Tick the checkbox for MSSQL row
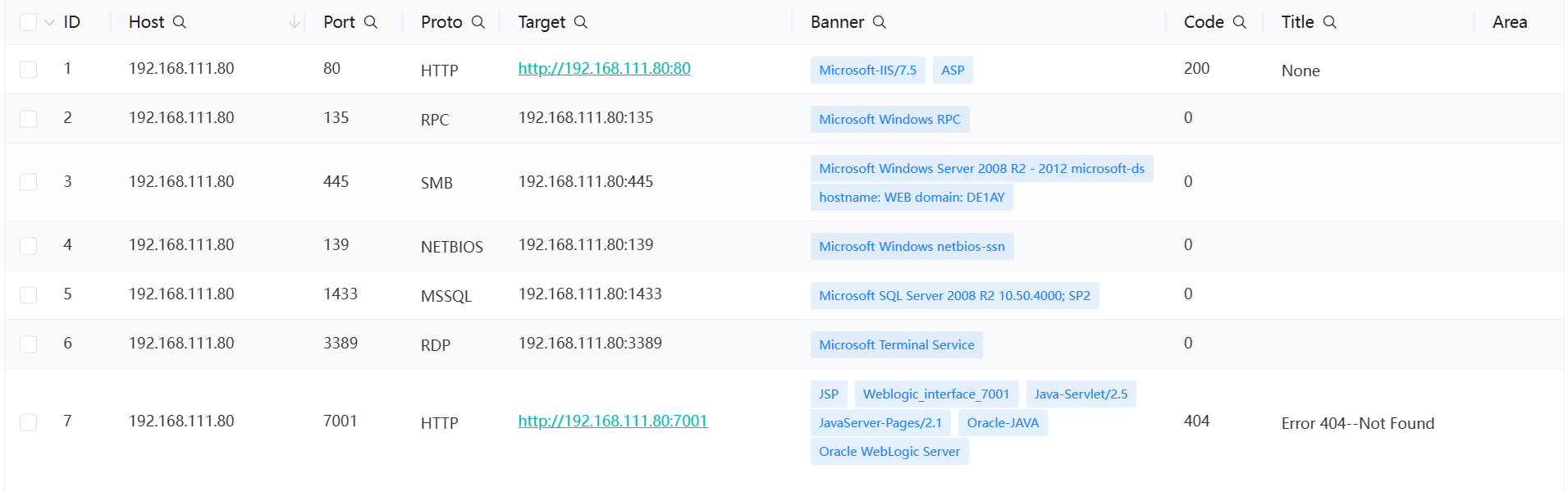1568x492 pixels. pyautogui.click(x=28, y=295)
